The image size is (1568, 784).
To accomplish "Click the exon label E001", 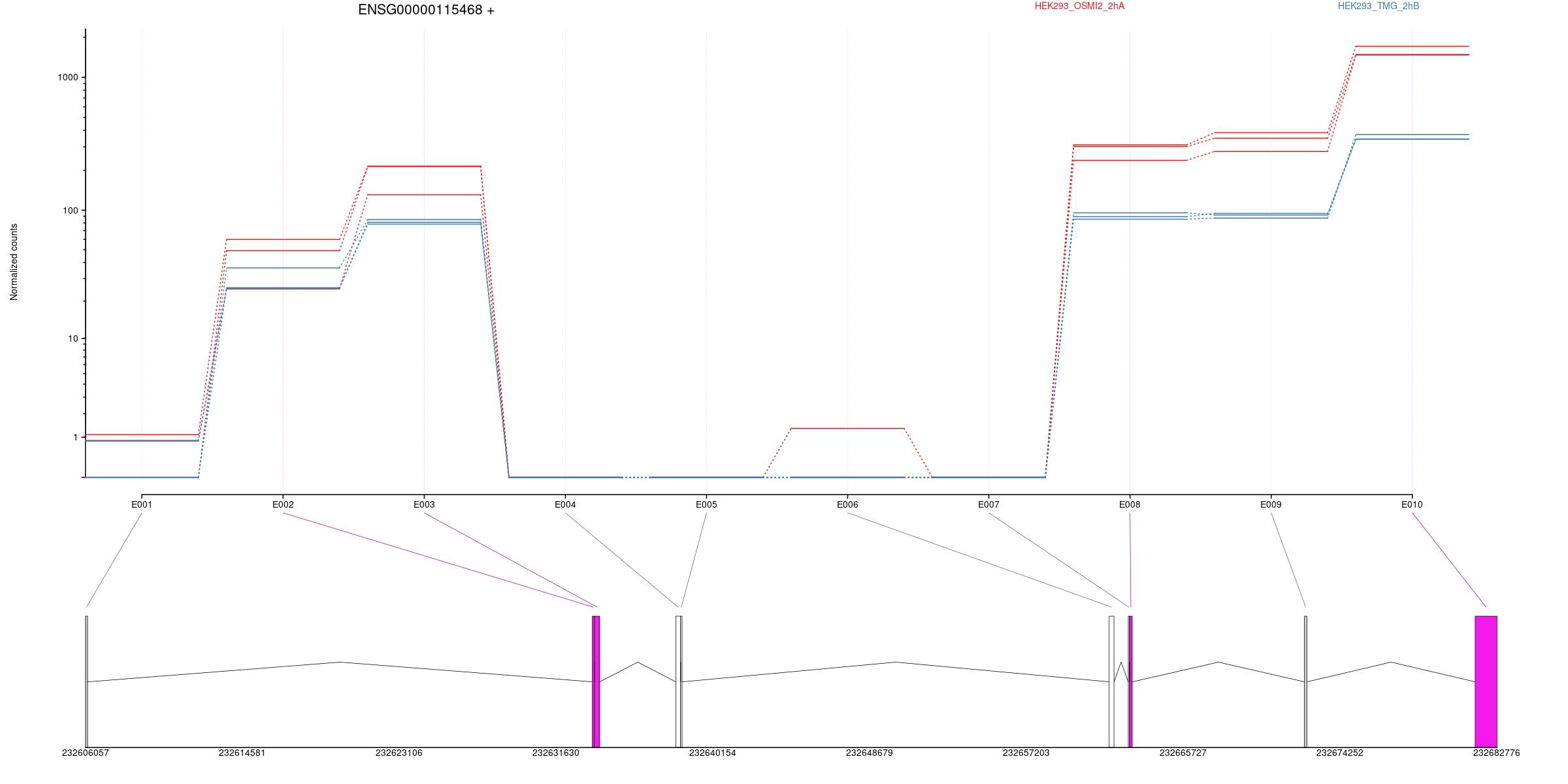I will pos(142,504).
